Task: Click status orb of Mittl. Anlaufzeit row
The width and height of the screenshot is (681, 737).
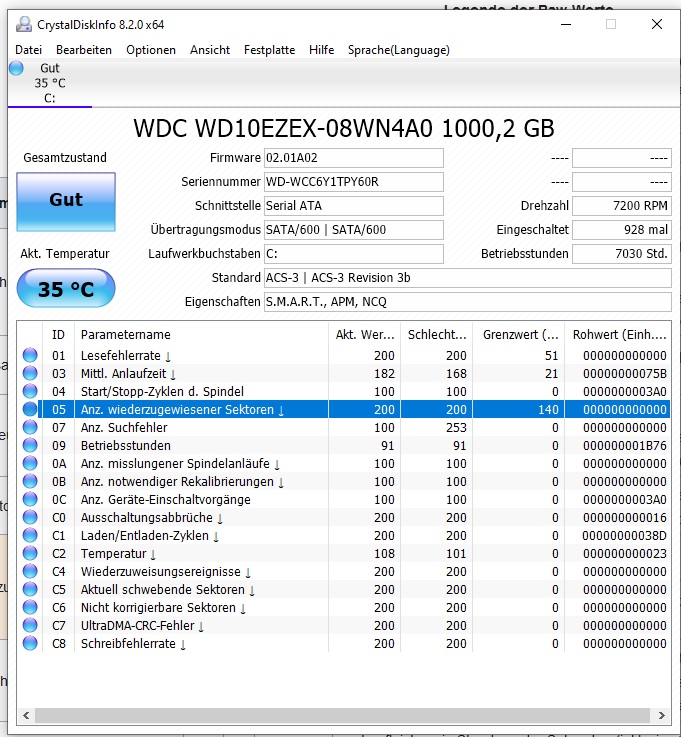Action: point(30,373)
